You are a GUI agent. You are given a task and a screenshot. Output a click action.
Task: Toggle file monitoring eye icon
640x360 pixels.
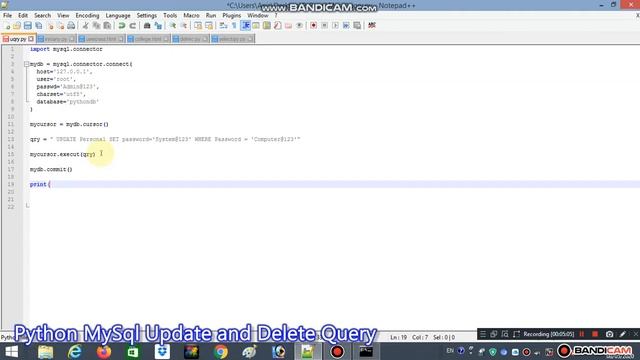click(299, 26)
